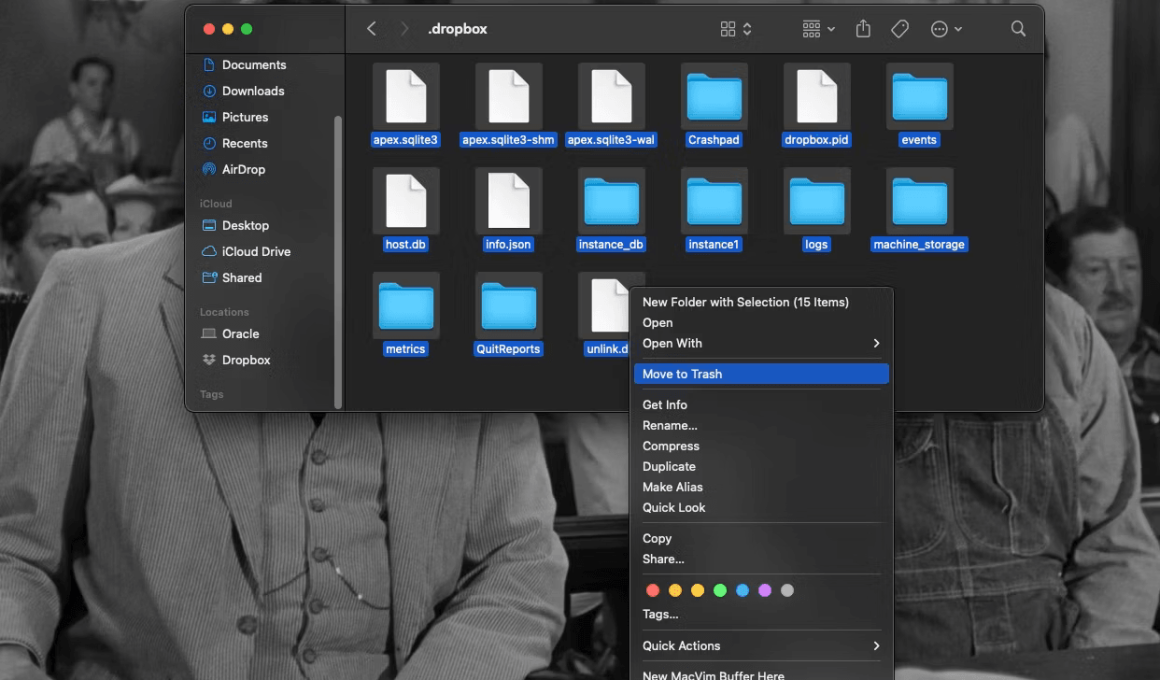1160x680 pixels.
Task: Click the Share toolbar icon
Action: (863, 29)
